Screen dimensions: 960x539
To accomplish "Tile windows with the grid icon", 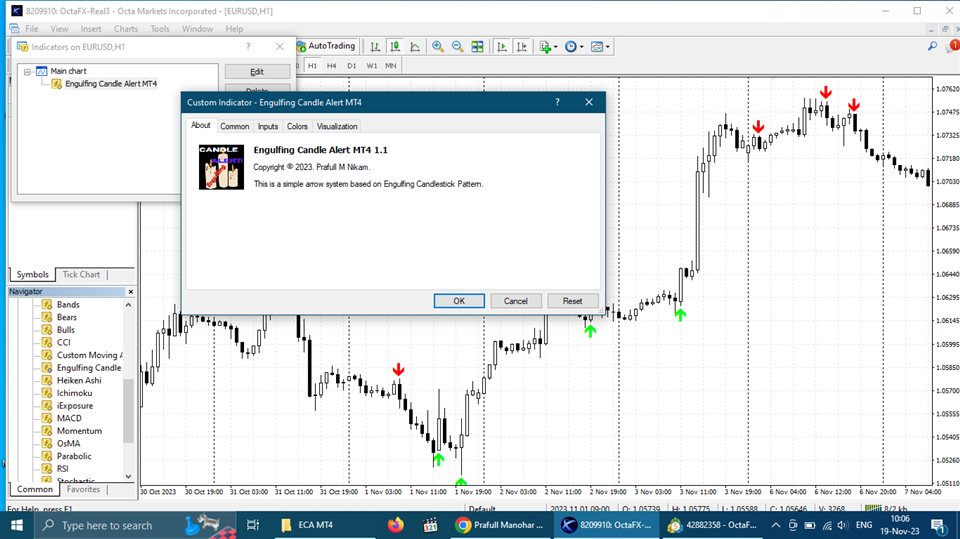I will (478, 47).
